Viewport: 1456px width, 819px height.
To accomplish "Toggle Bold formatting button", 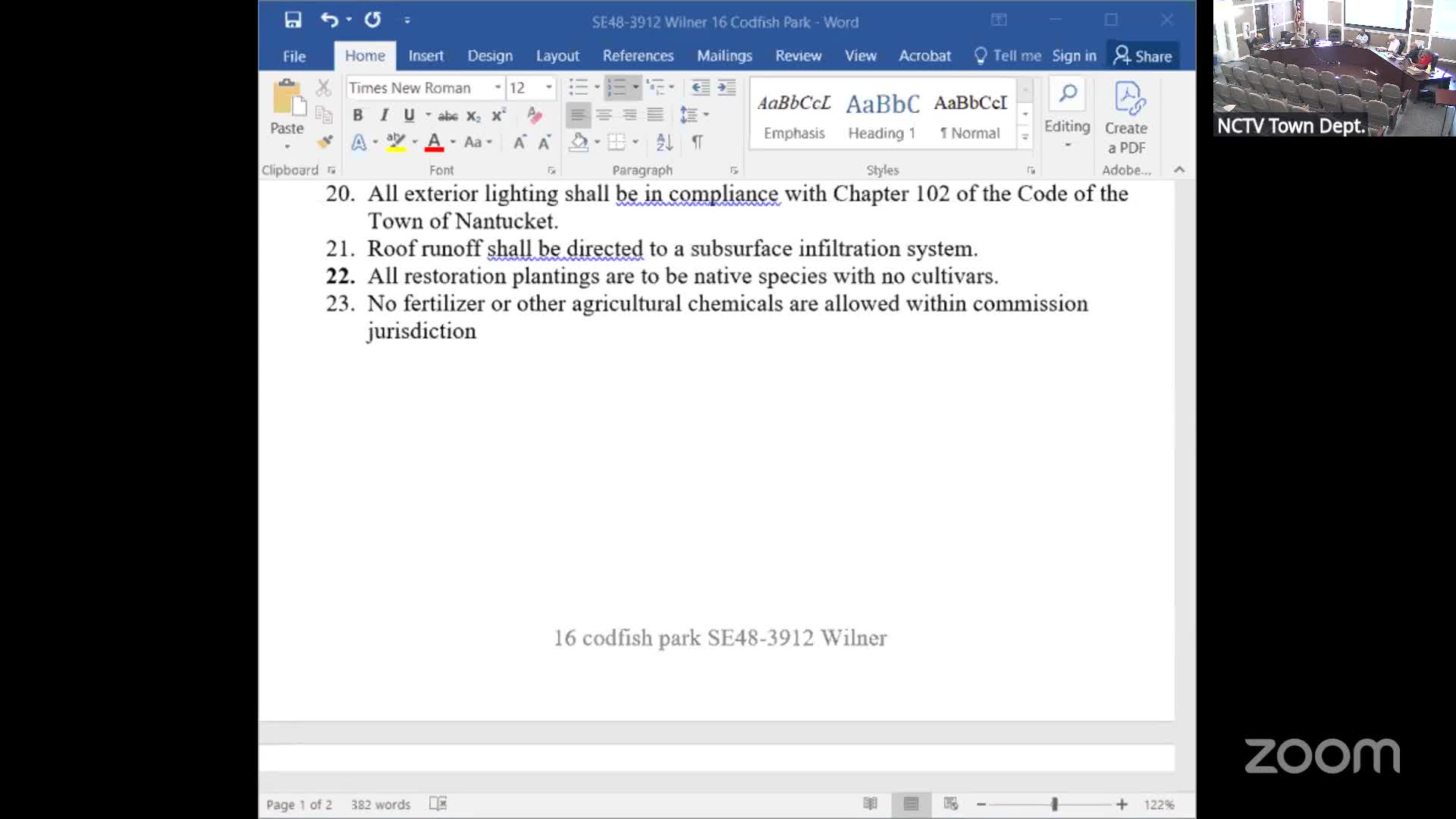I will coord(357,115).
